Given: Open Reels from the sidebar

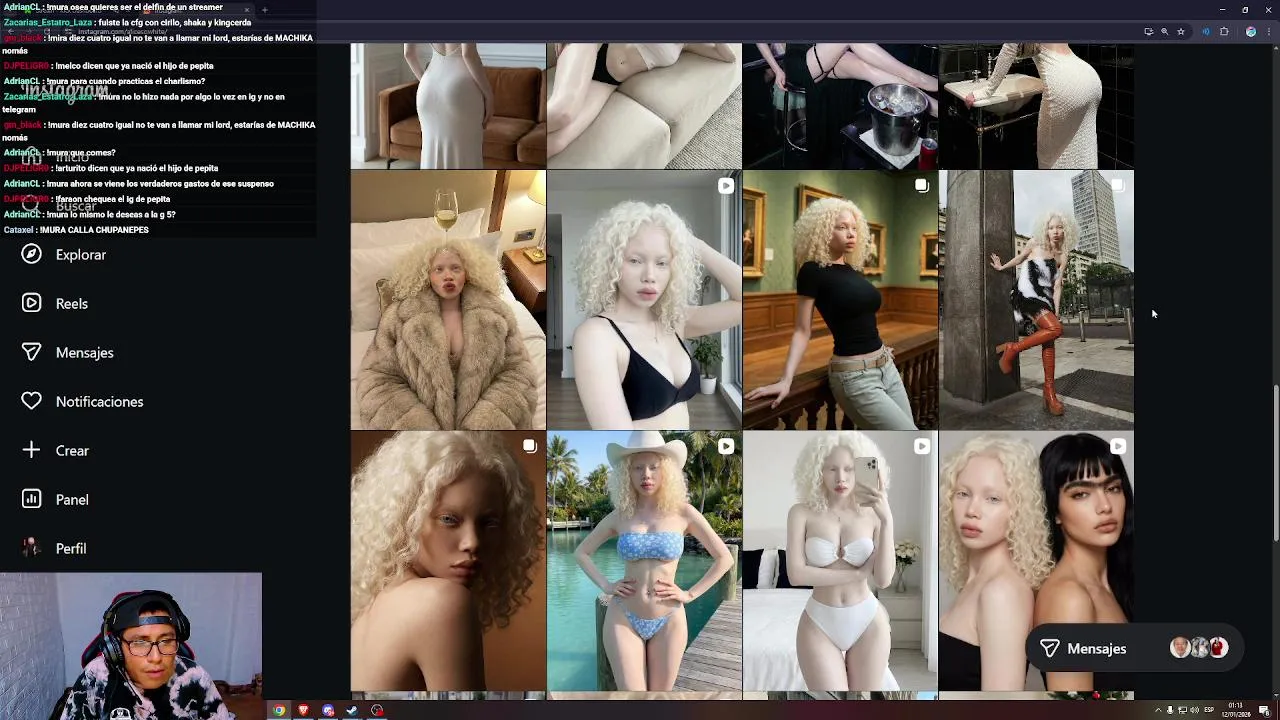Looking at the screenshot, I should 55,303.
